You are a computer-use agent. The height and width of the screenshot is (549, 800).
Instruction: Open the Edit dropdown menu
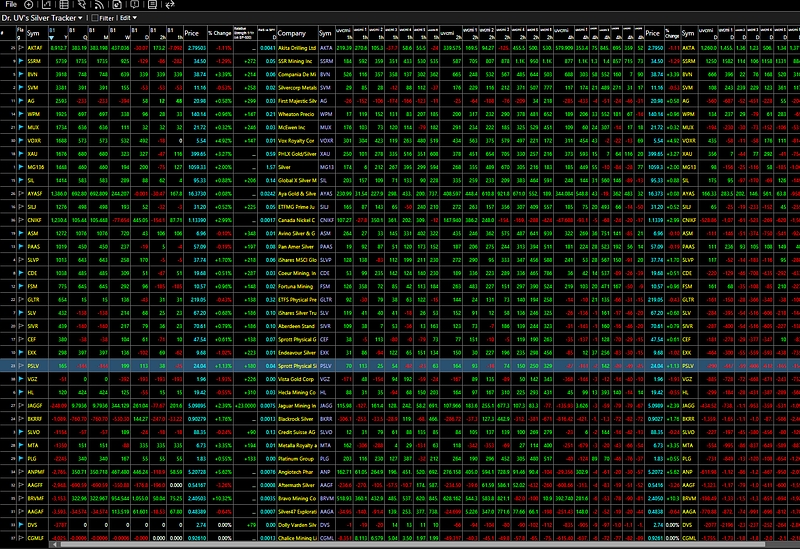coord(129,18)
